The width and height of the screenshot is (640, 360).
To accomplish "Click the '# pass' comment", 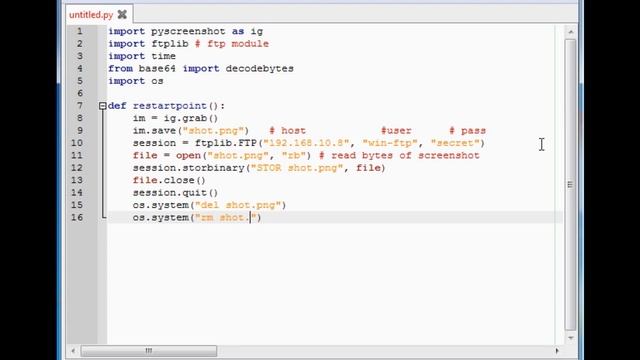I will pos(467,131).
